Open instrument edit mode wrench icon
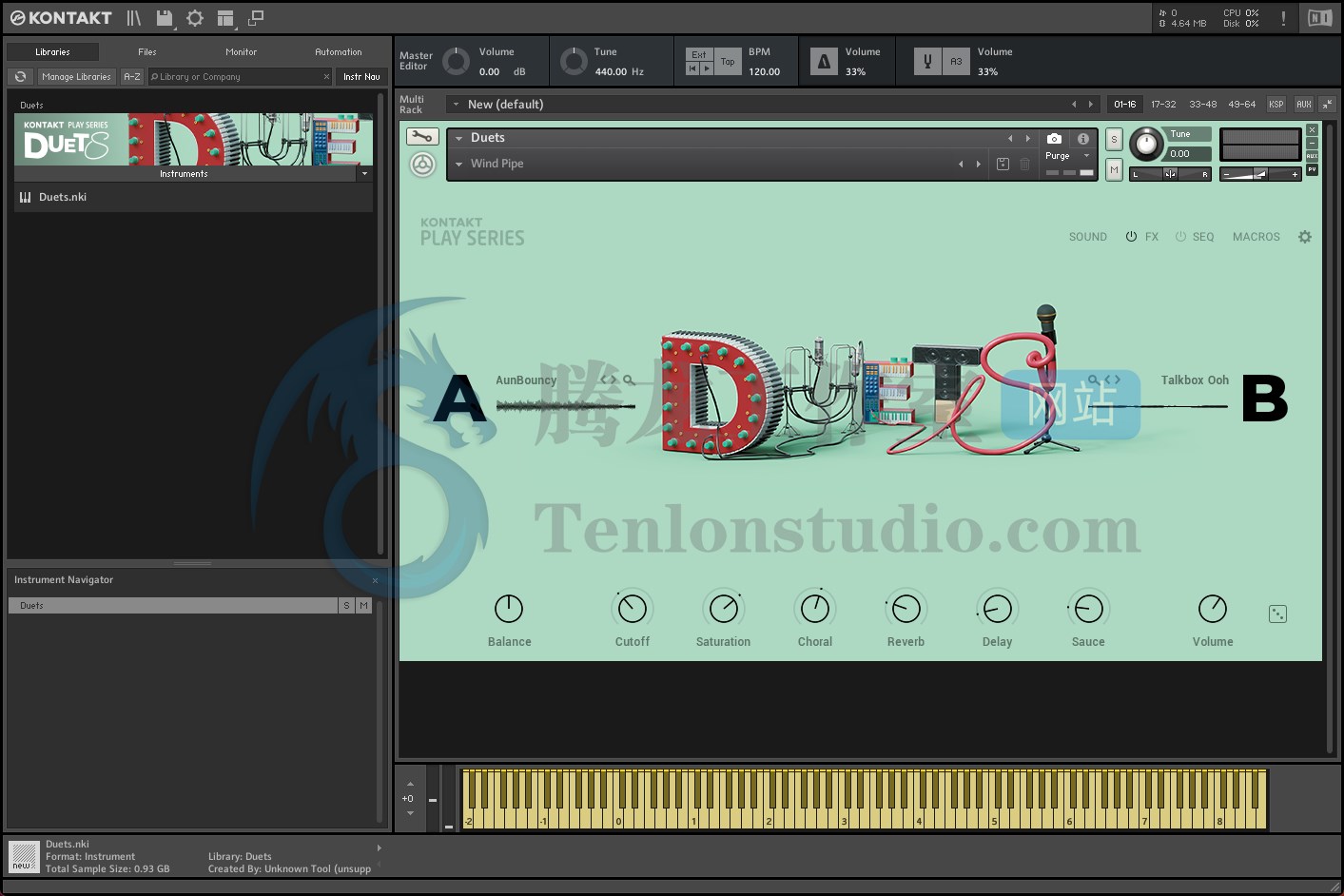Image resolution: width=1344 pixels, height=896 pixels. [422, 137]
